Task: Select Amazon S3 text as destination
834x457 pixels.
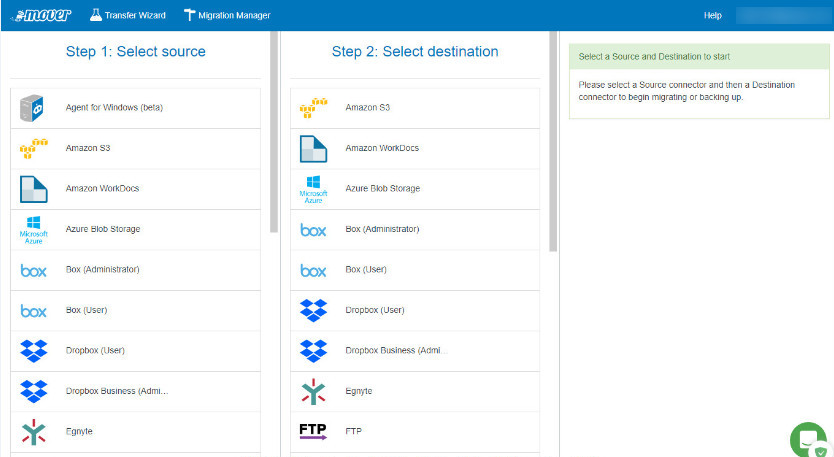Action: 368,107
